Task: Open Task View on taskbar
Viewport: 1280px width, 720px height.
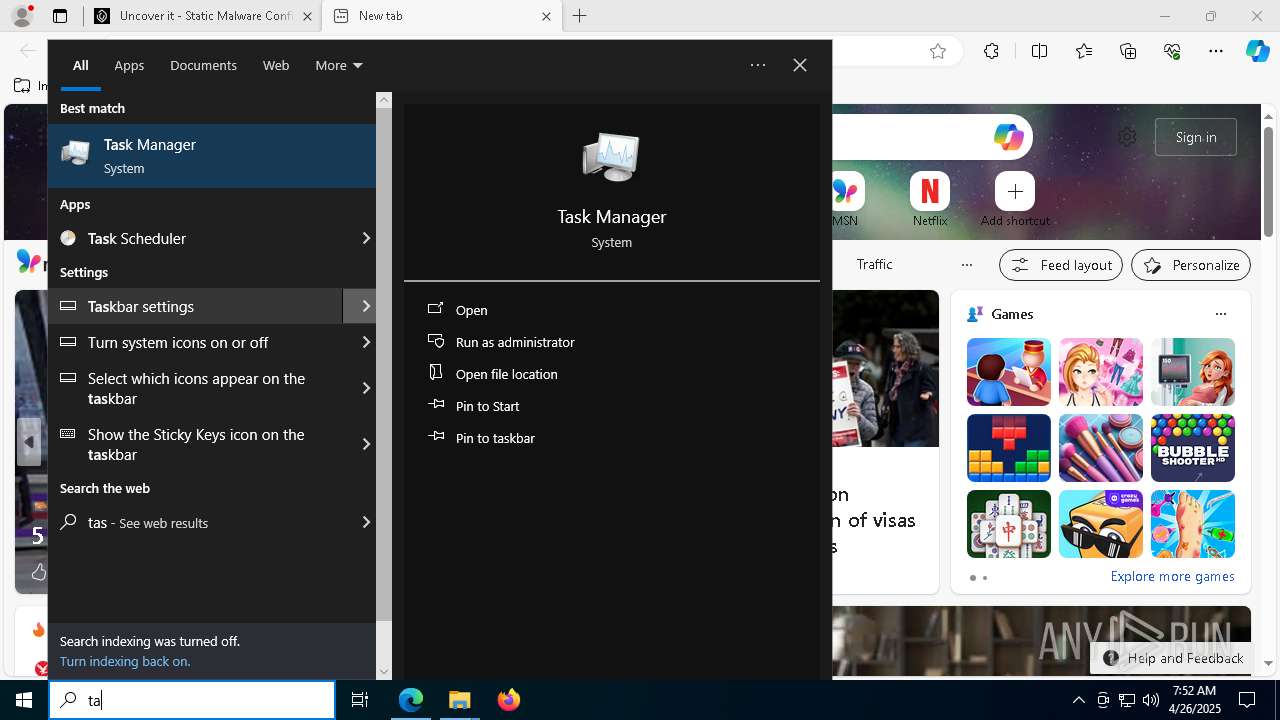Action: 360,700
